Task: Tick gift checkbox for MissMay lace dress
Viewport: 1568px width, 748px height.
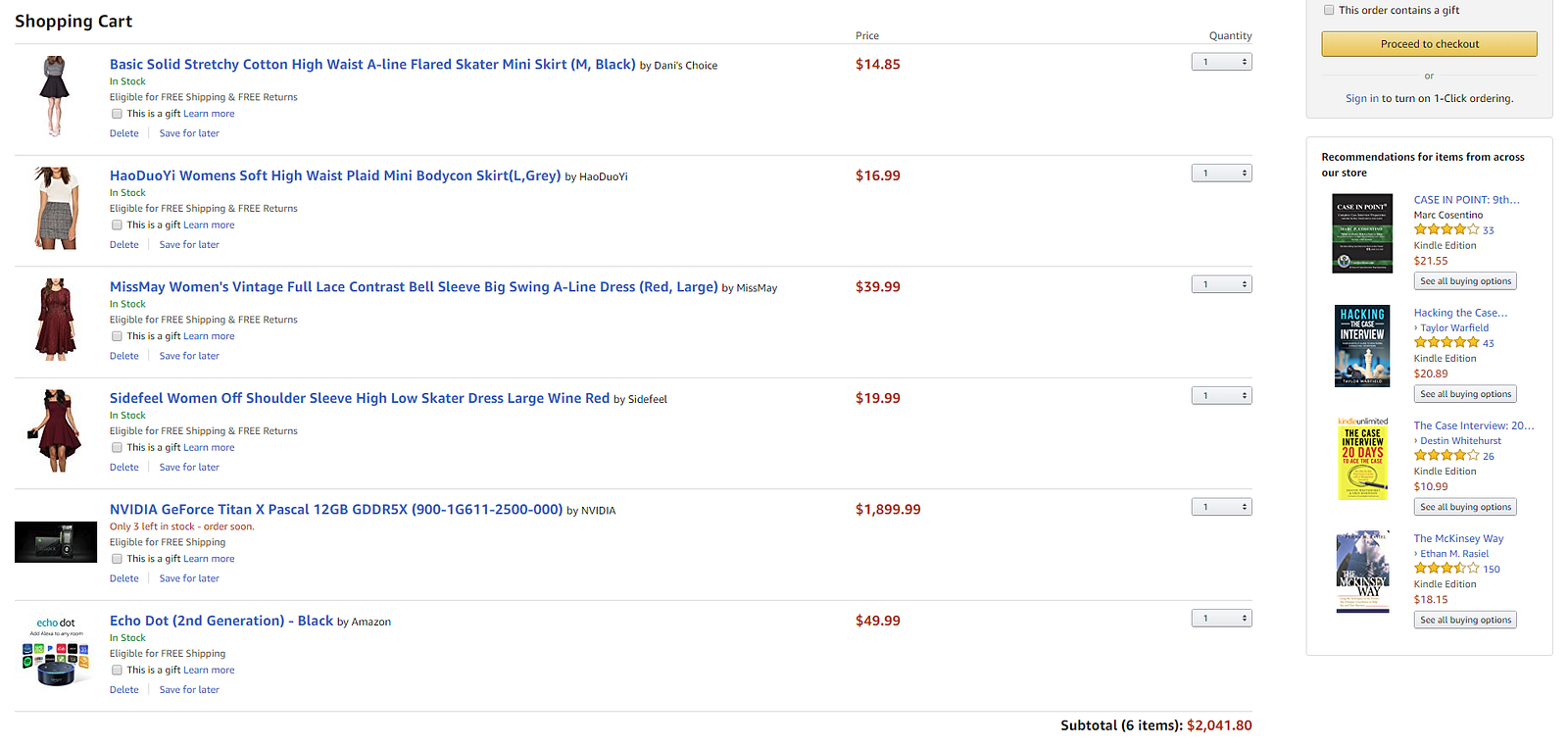Action: 117,336
